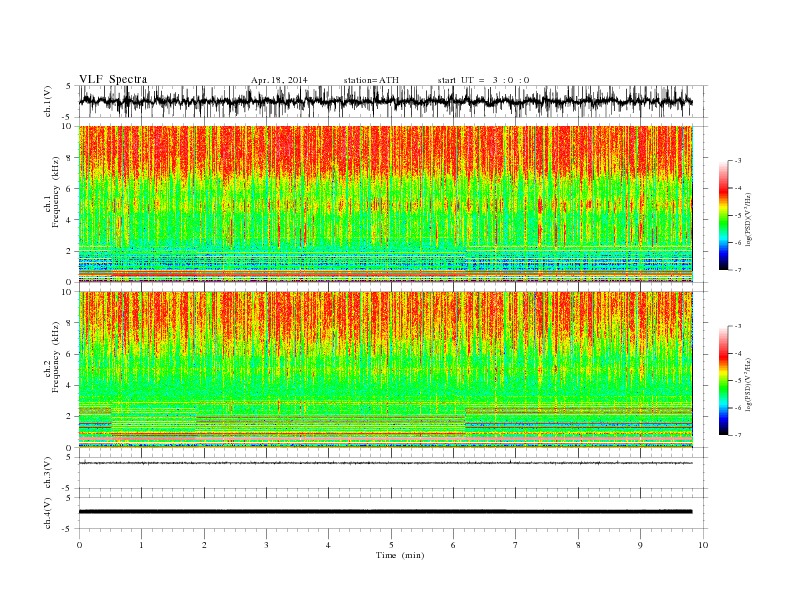The image size is (792, 612).
Task: Click the "3" label on the time axis
Action: 267,545
